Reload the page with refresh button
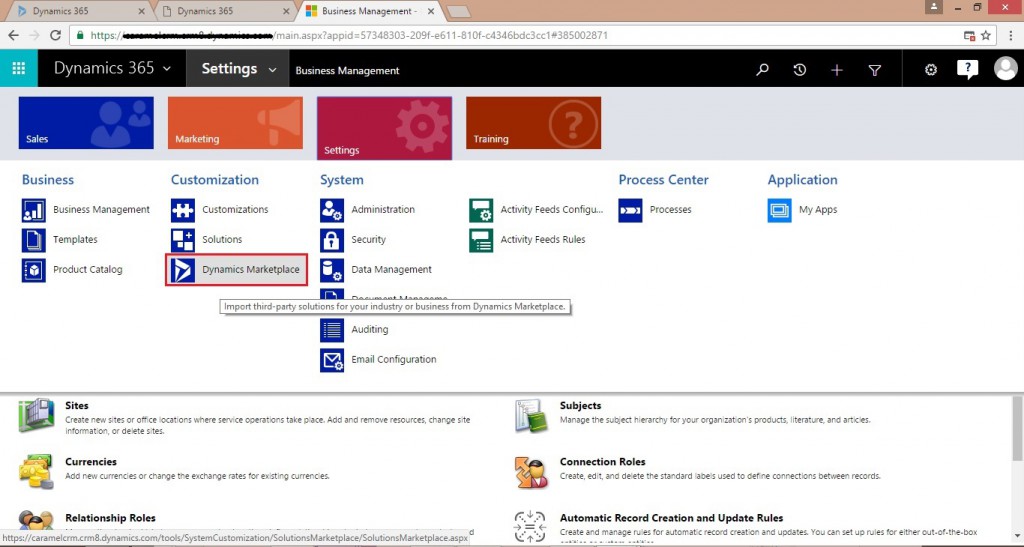 [56, 35]
